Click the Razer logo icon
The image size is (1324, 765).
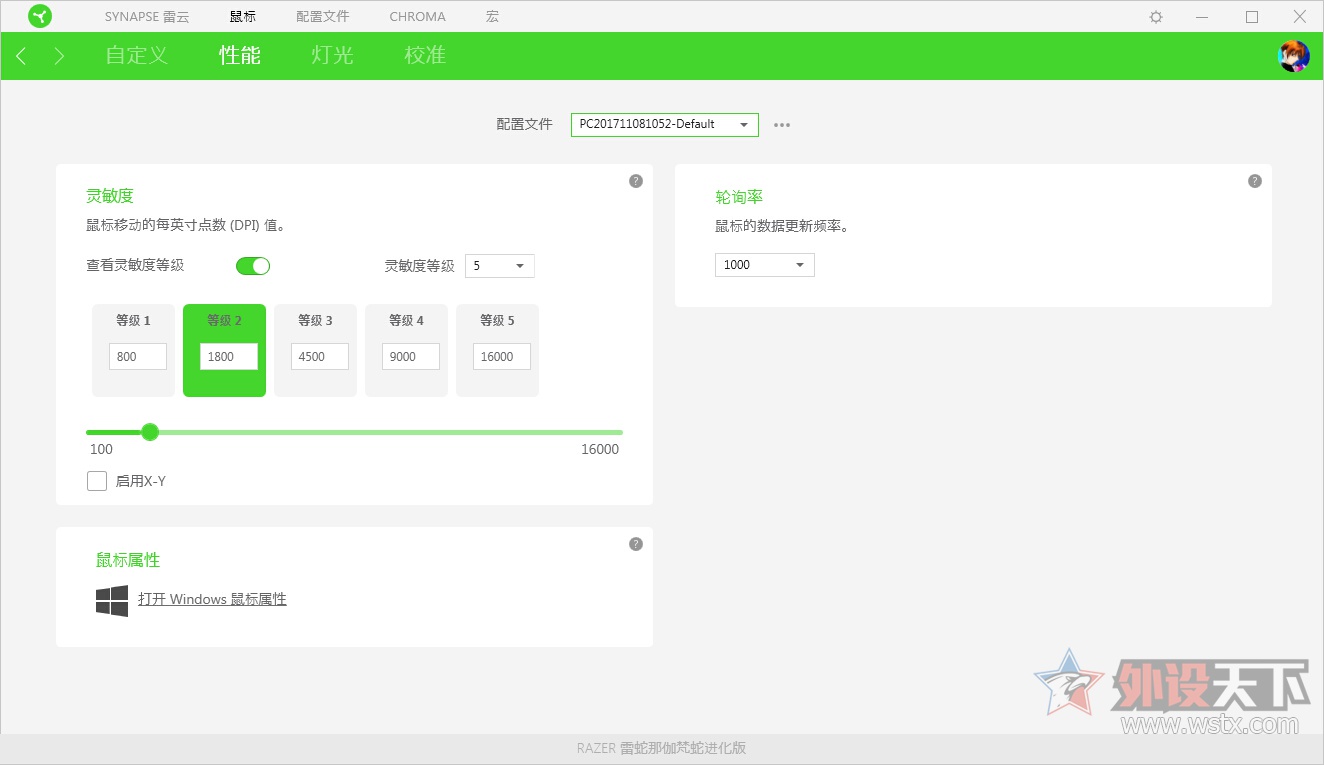pos(40,16)
